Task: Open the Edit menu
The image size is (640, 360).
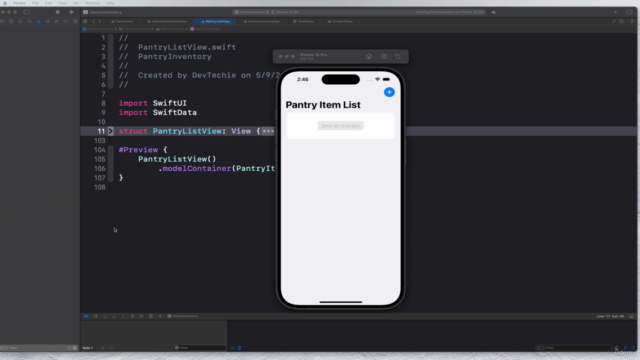Action: point(48,3)
